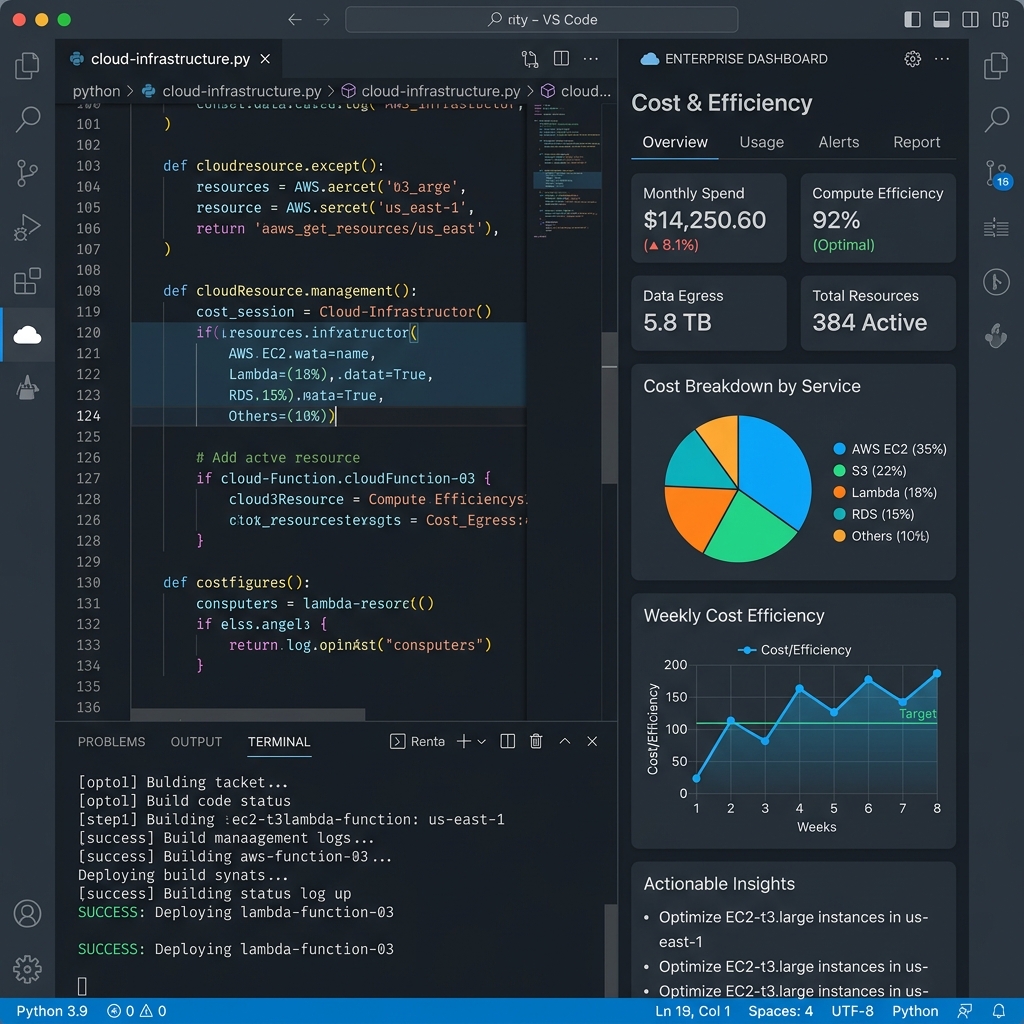Open the PROBLEMS panel tab
Viewport: 1024px width, 1024px height.
click(111, 742)
